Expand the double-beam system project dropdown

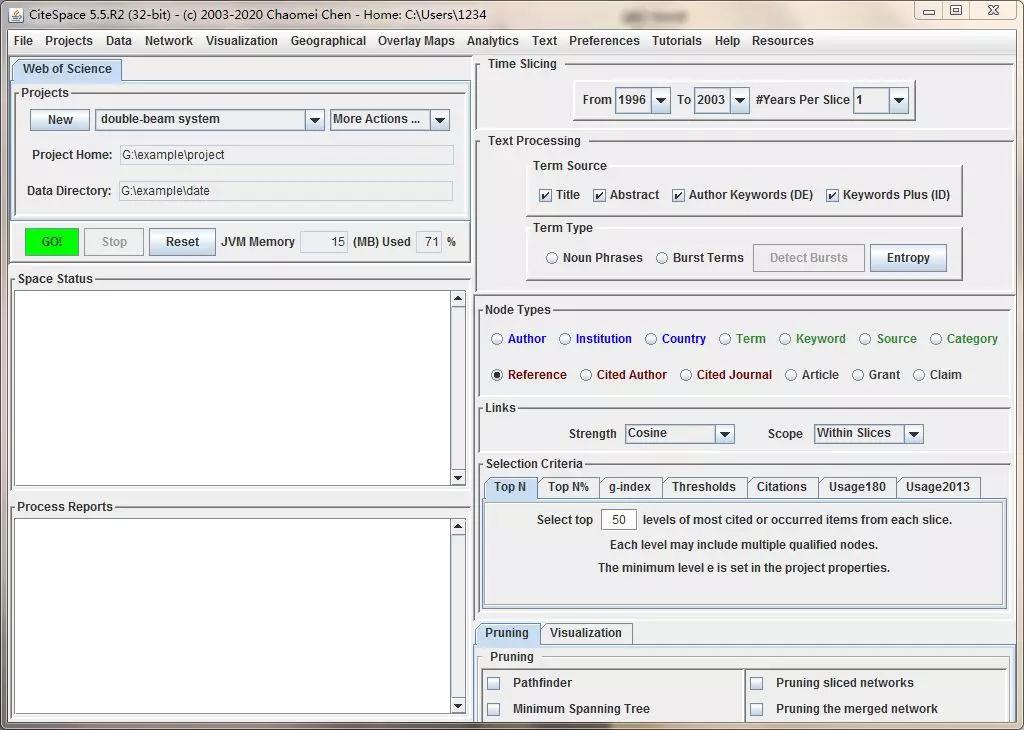[315, 119]
